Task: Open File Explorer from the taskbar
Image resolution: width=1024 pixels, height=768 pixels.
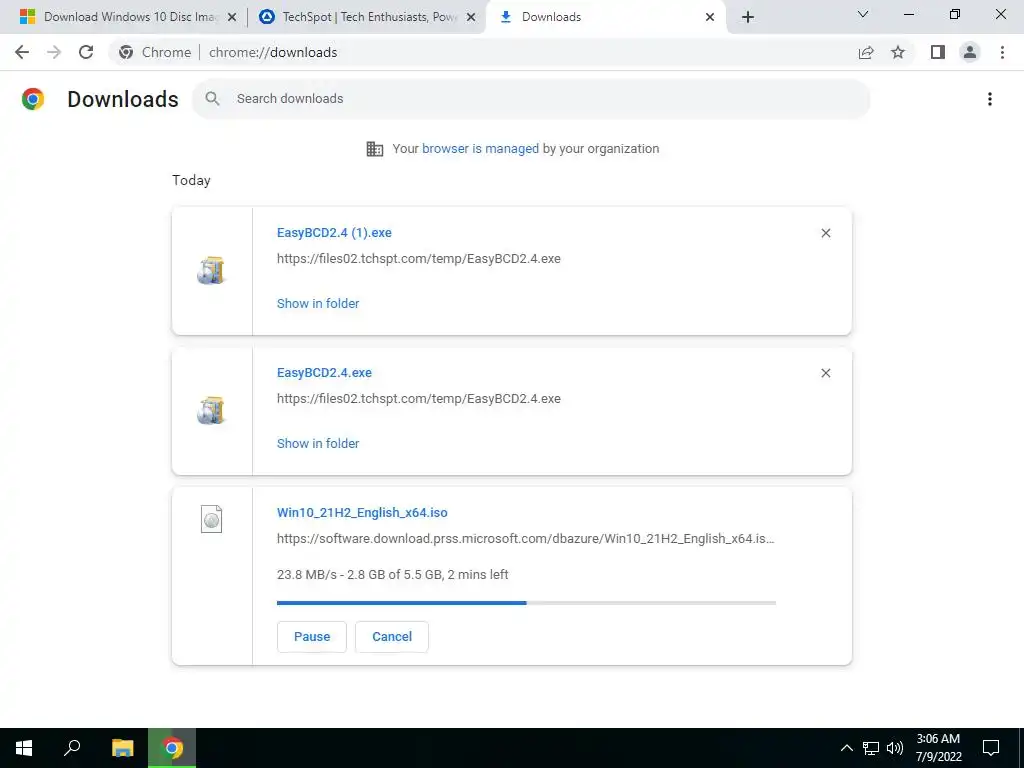Action: [122, 748]
